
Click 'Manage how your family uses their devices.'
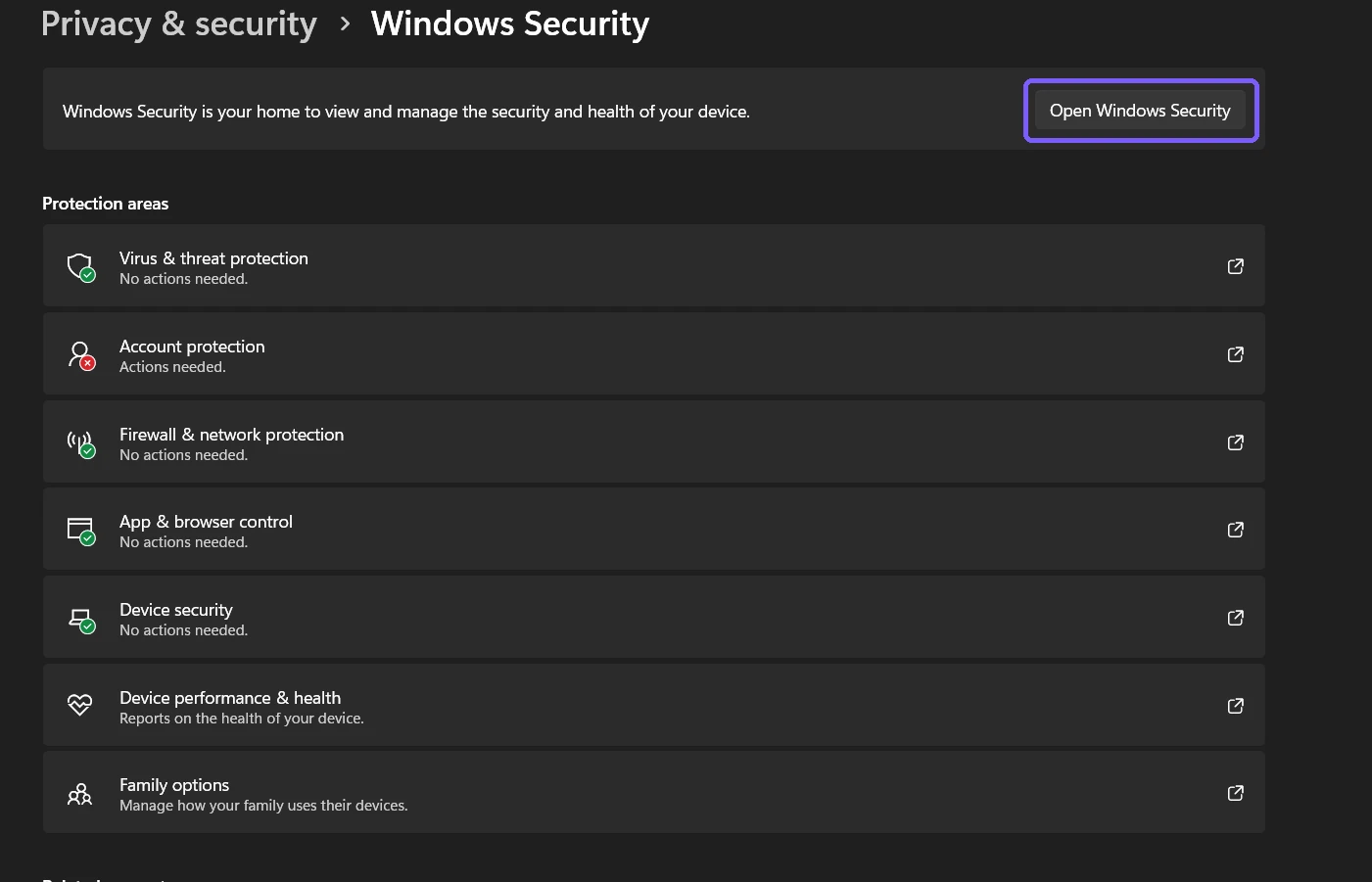click(263, 806)
